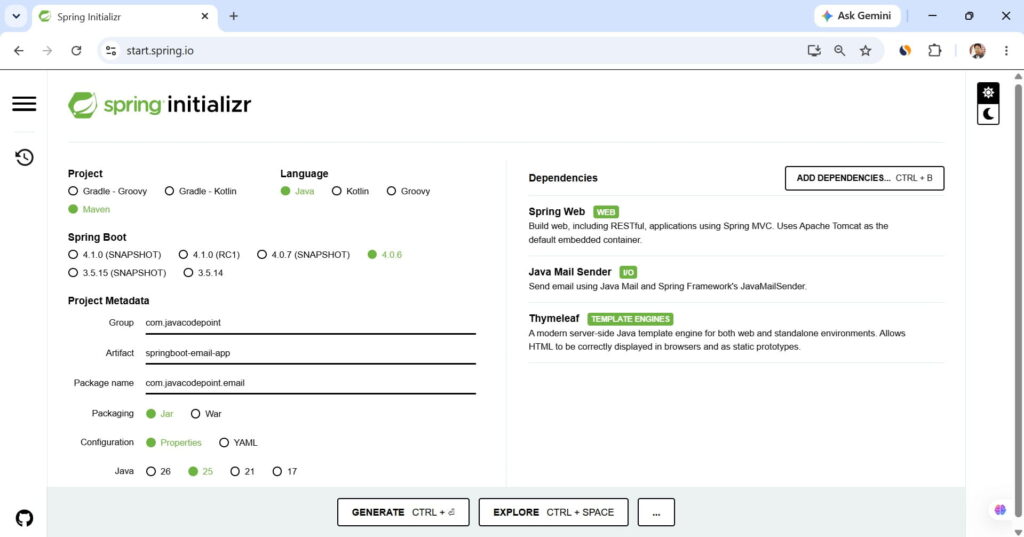The width and height of the screenshot is (1024, 537).
Task: Close the Spring Initializr tab
Action: [204, 16]
